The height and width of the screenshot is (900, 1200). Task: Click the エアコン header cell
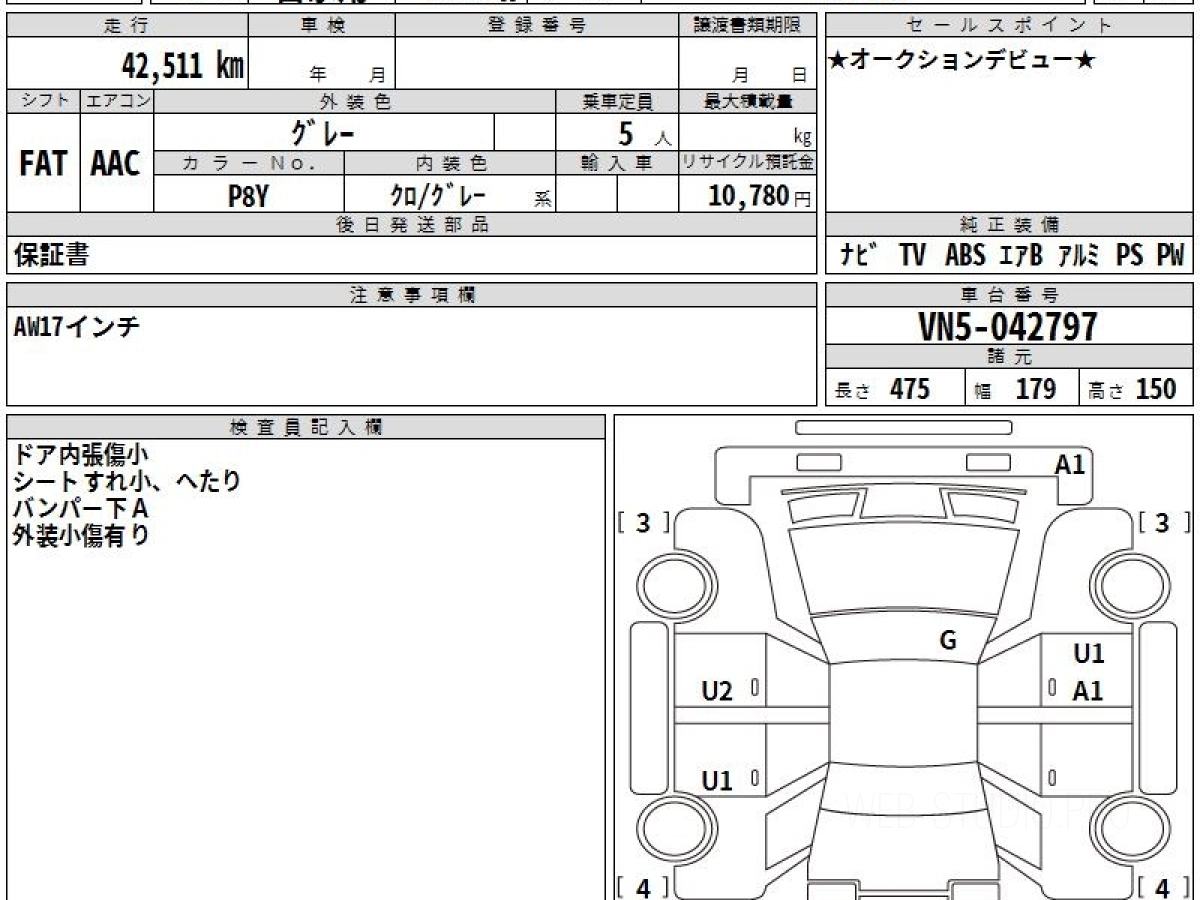117,101
